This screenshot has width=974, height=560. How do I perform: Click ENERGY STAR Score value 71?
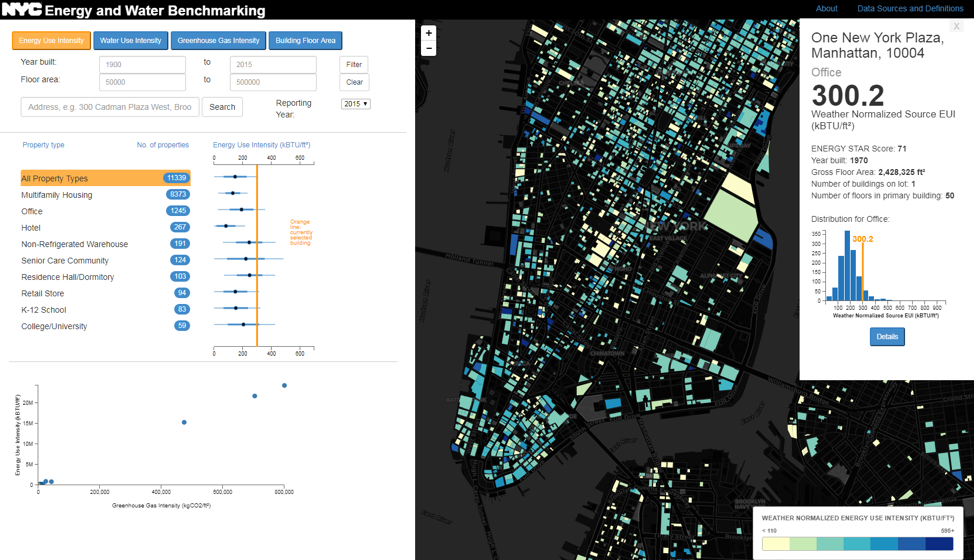pos(902,148)
